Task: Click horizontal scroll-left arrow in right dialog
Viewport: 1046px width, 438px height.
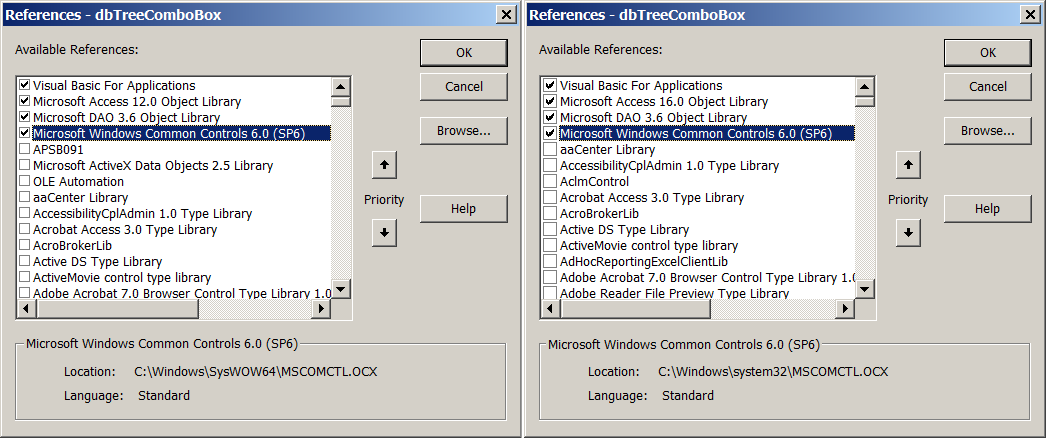Action: point(550,309)
